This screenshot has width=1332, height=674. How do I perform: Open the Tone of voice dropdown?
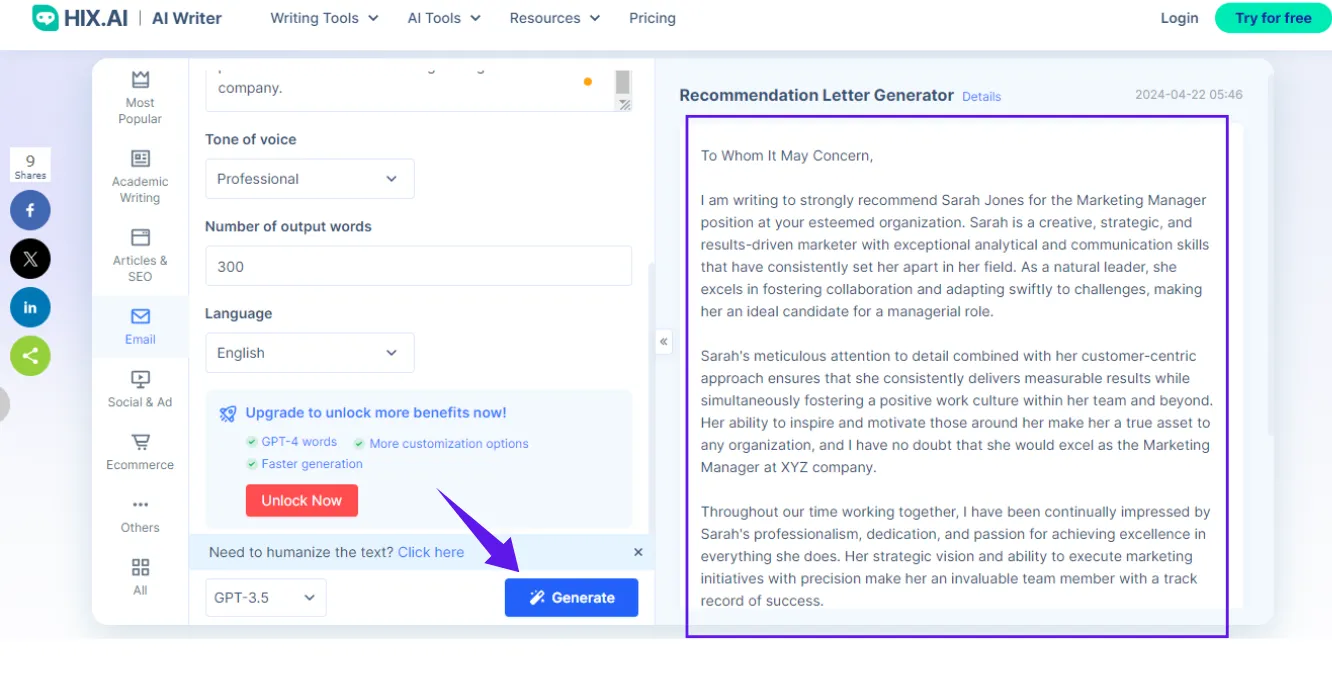coord(309,178)
